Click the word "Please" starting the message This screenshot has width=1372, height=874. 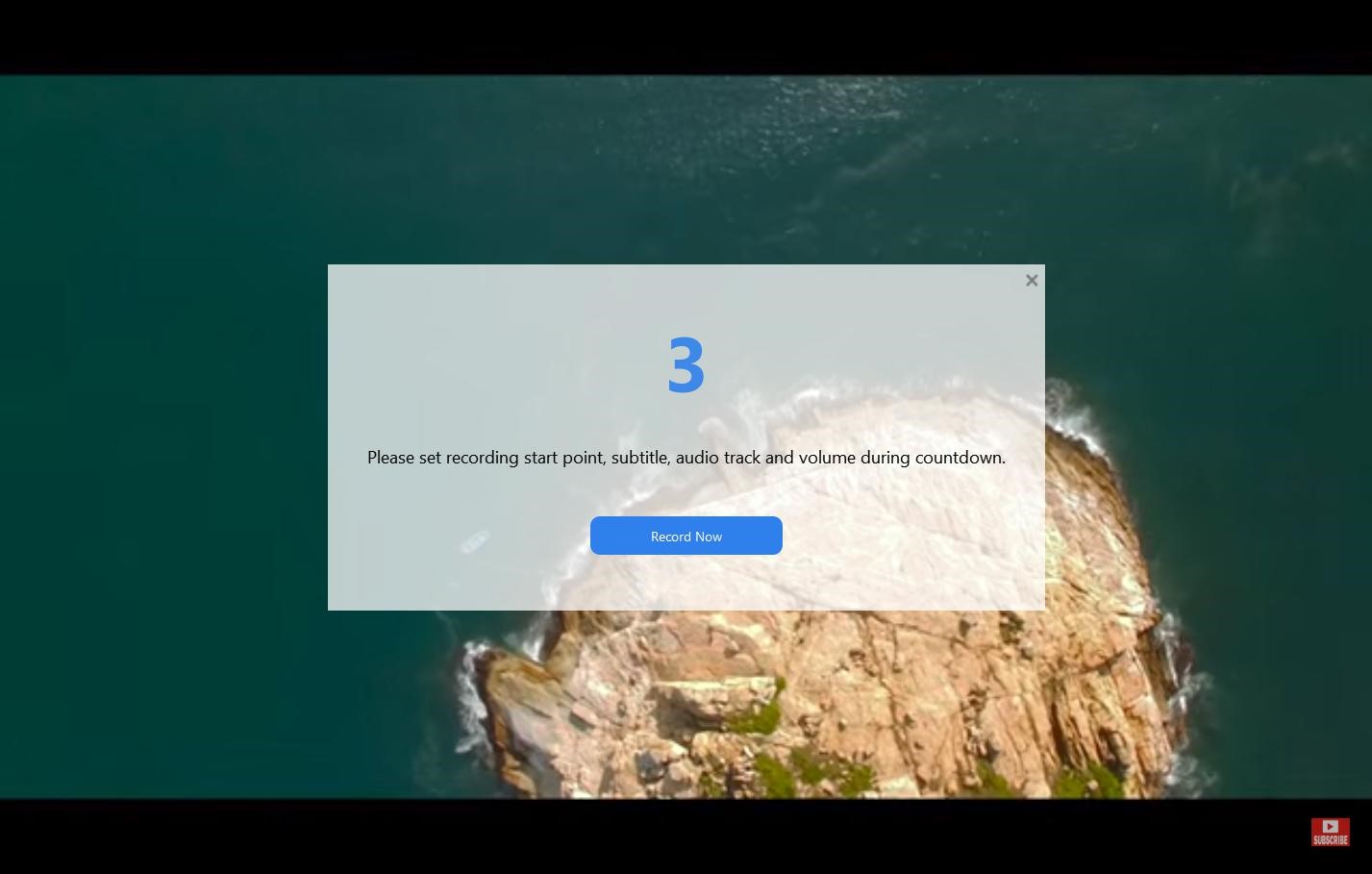point(390,458)
